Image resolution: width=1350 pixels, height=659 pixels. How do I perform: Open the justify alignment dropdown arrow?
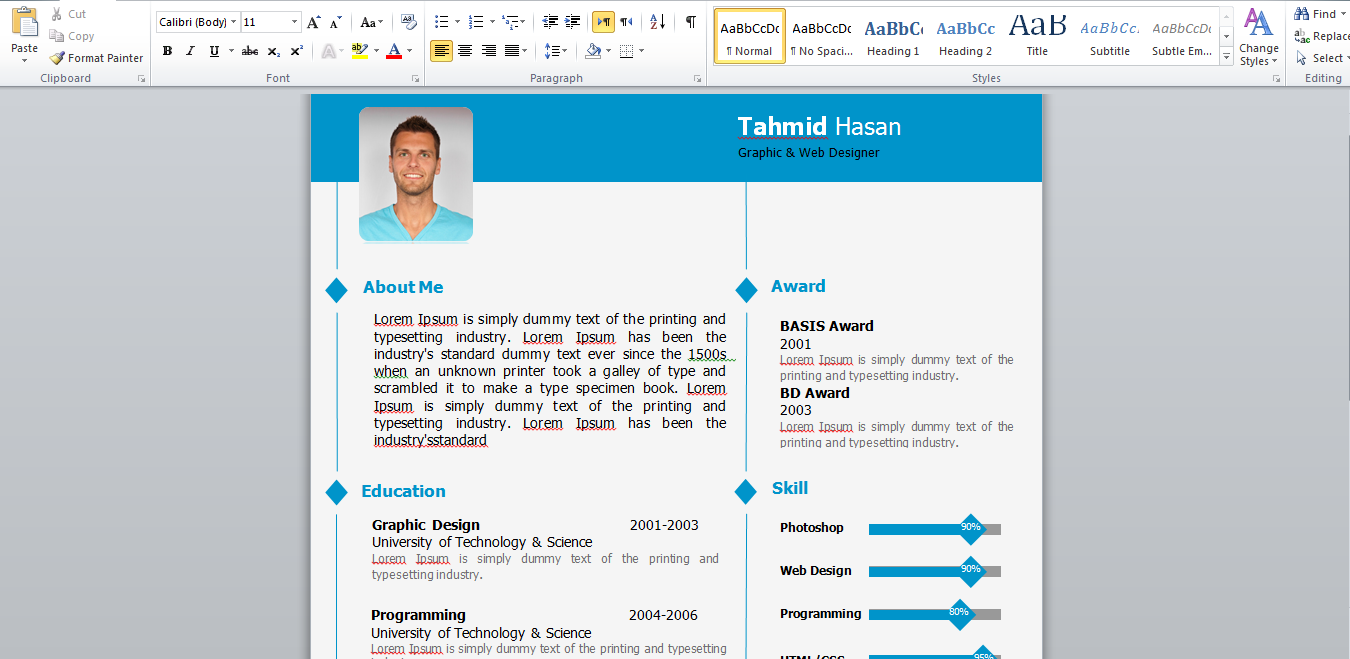pyautogui.click(x=526, y=51)
